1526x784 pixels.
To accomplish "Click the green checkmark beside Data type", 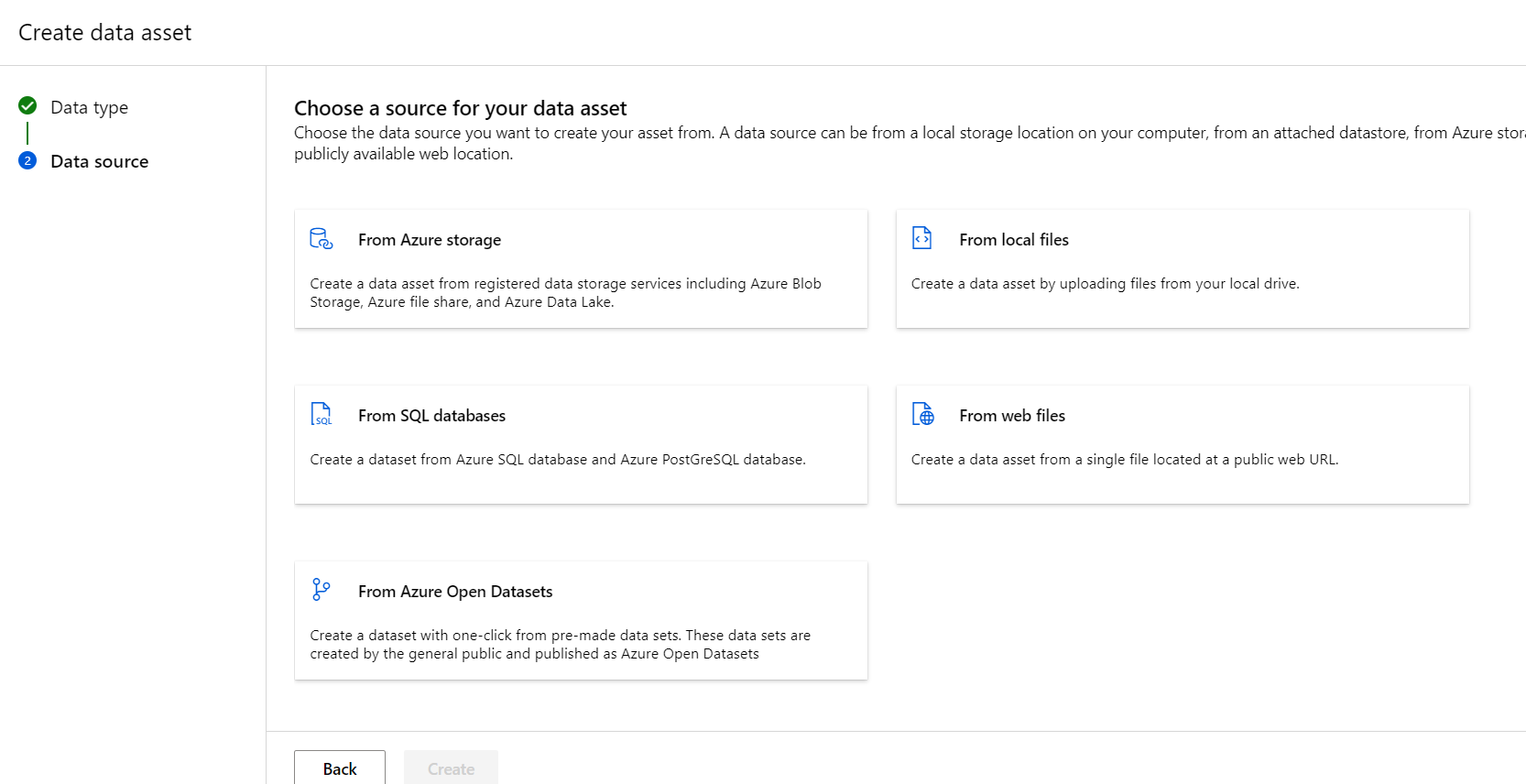I will (x=27, y=105).
